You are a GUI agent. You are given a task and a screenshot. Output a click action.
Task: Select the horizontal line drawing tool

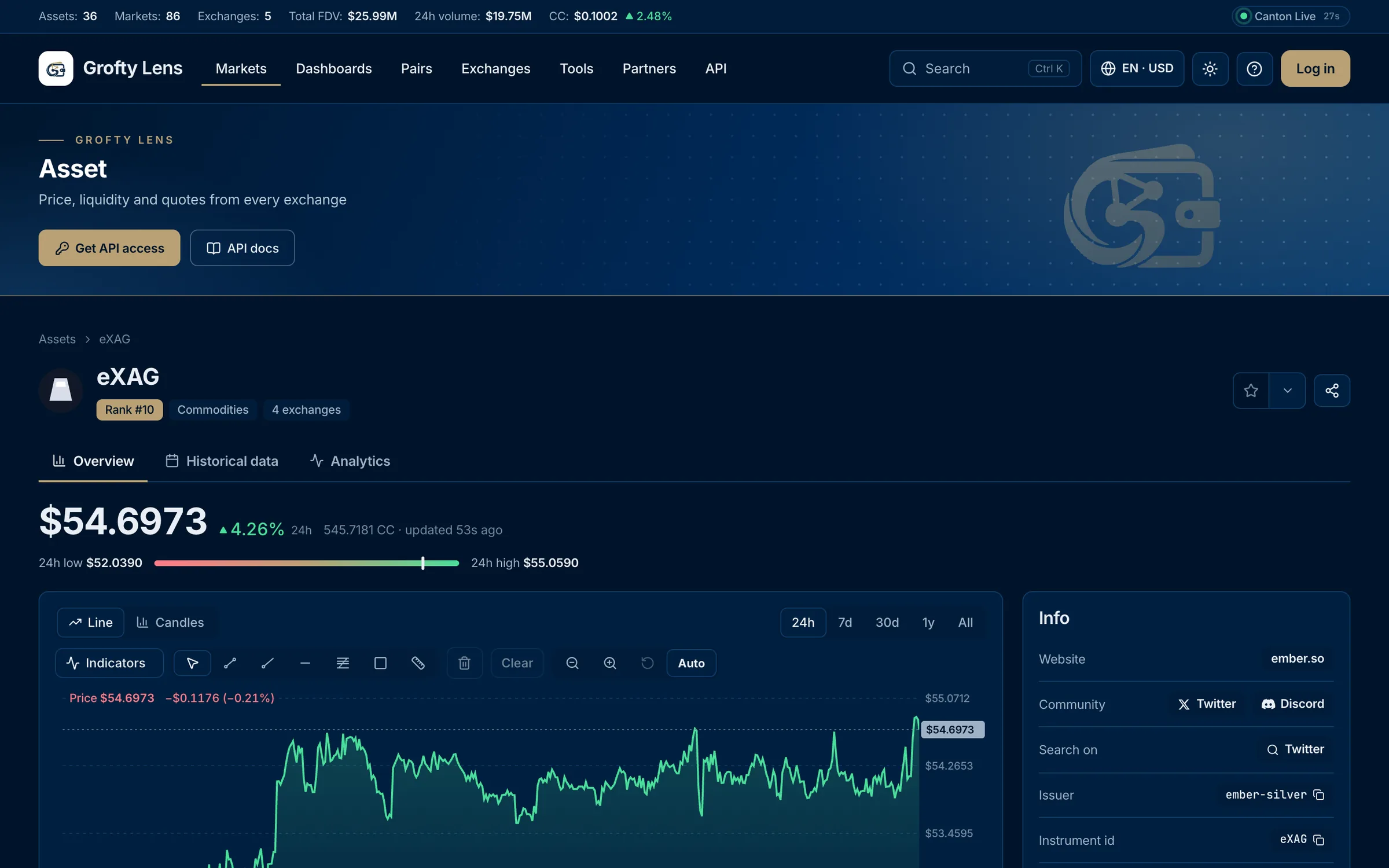coord(305,663)
